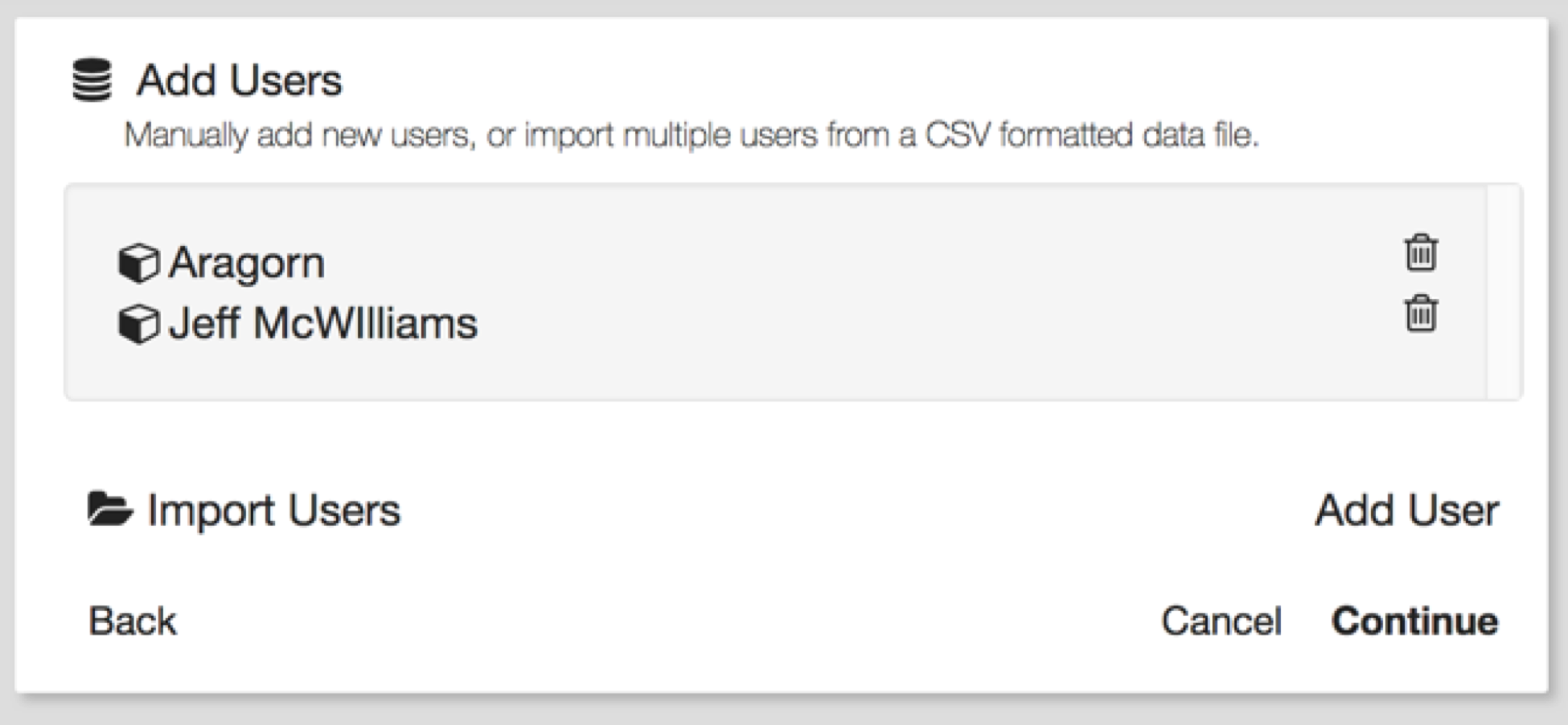The width and height of the screenshot is (1568, 725).
Task: Select the Aragorn user name
Action: (246, 264)
